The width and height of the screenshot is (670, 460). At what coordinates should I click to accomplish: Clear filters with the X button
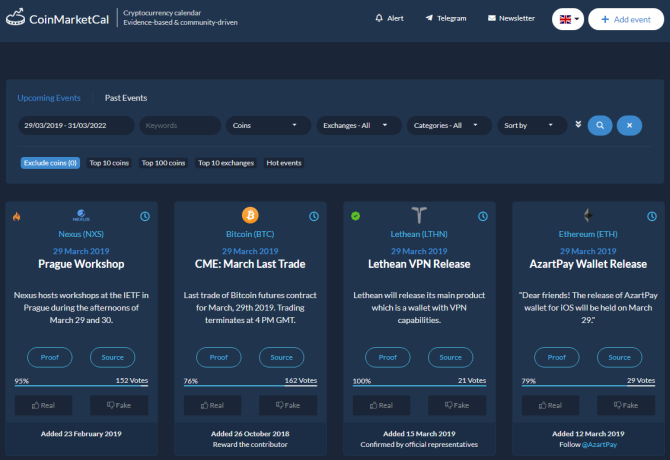(629, 126)
